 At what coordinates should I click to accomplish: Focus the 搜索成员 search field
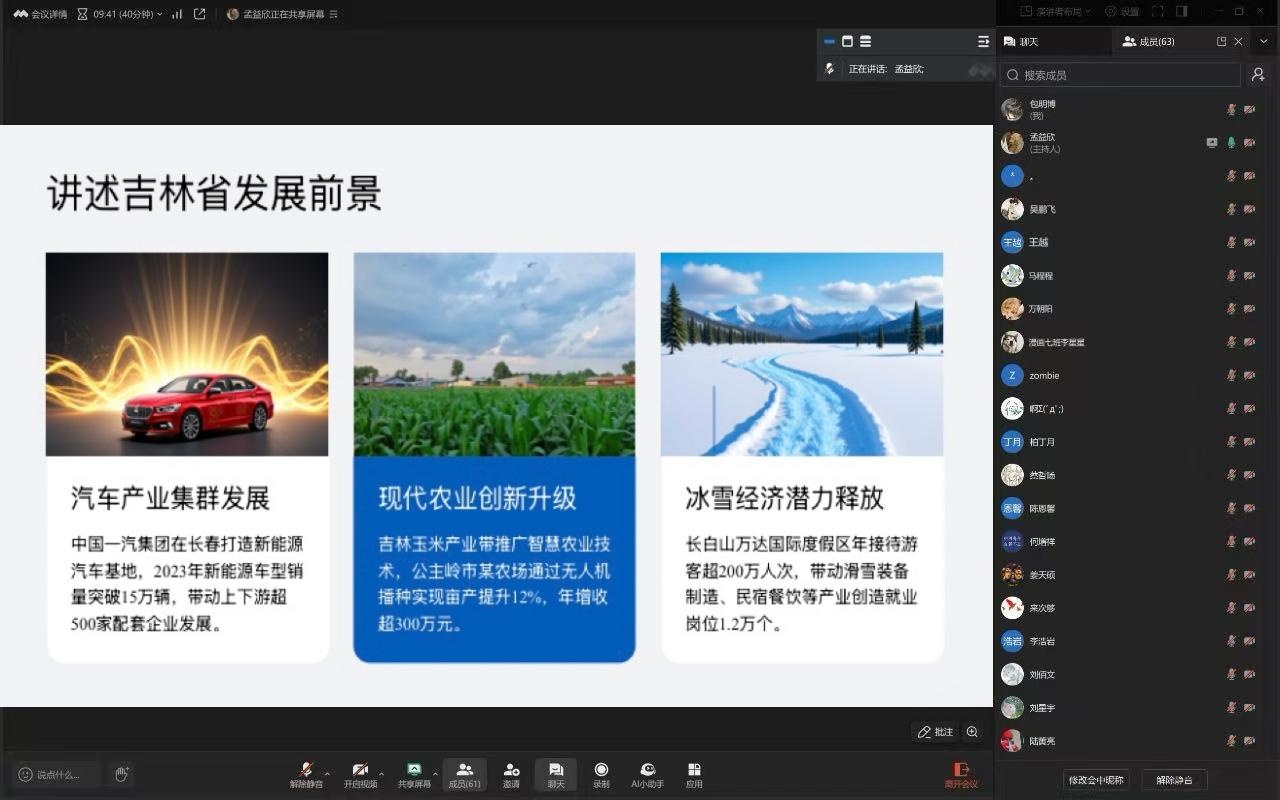pyautogui.click(x=1120, y=75)
